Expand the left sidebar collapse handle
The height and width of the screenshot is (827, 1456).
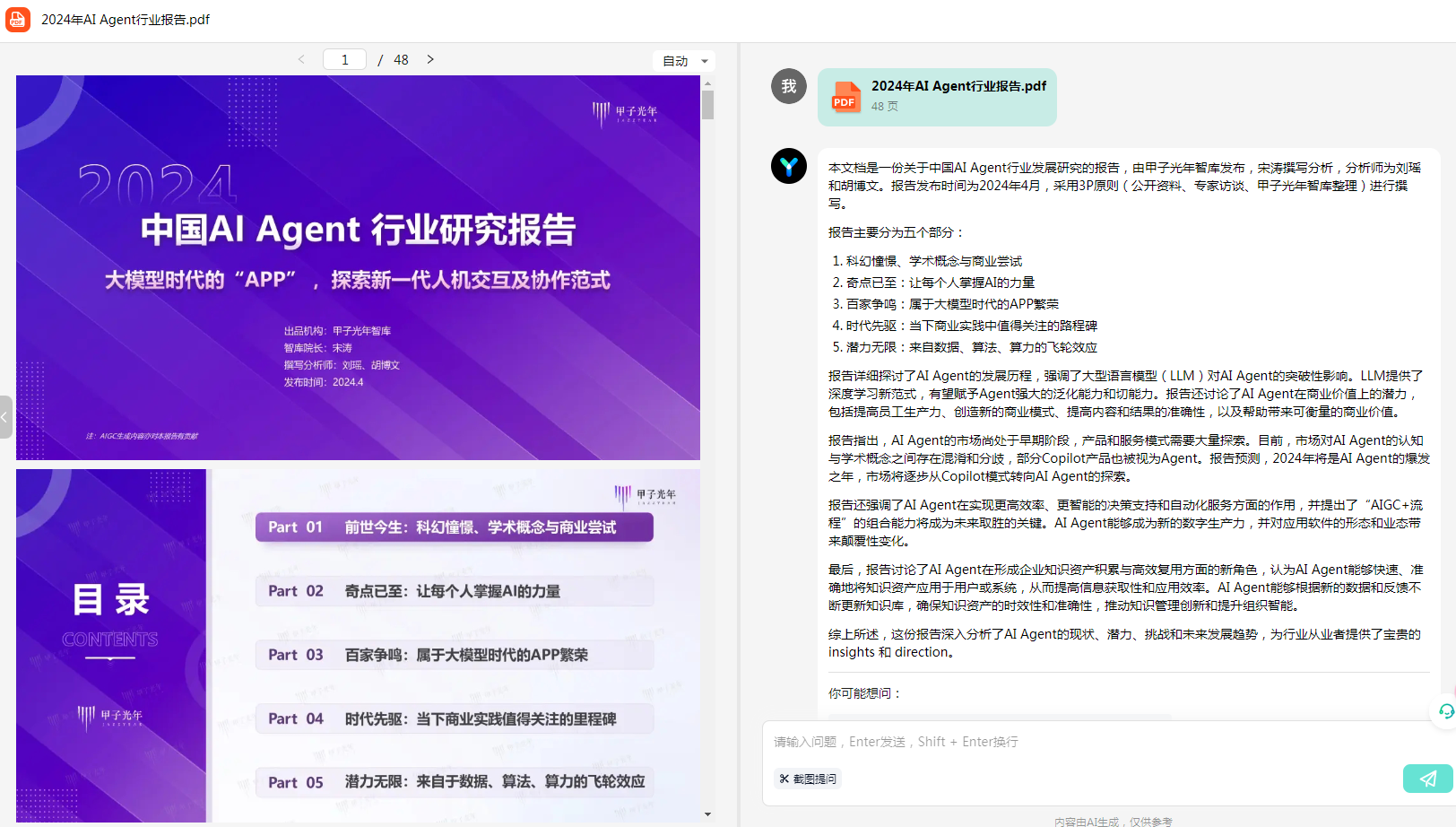click(x=5, y=417)
